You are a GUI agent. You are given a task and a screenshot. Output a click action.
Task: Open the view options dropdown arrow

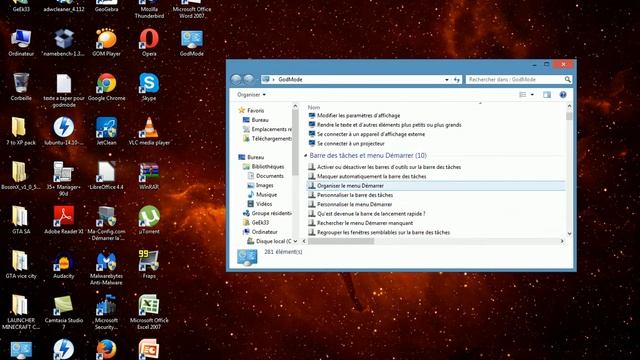[x=532, y=95]
